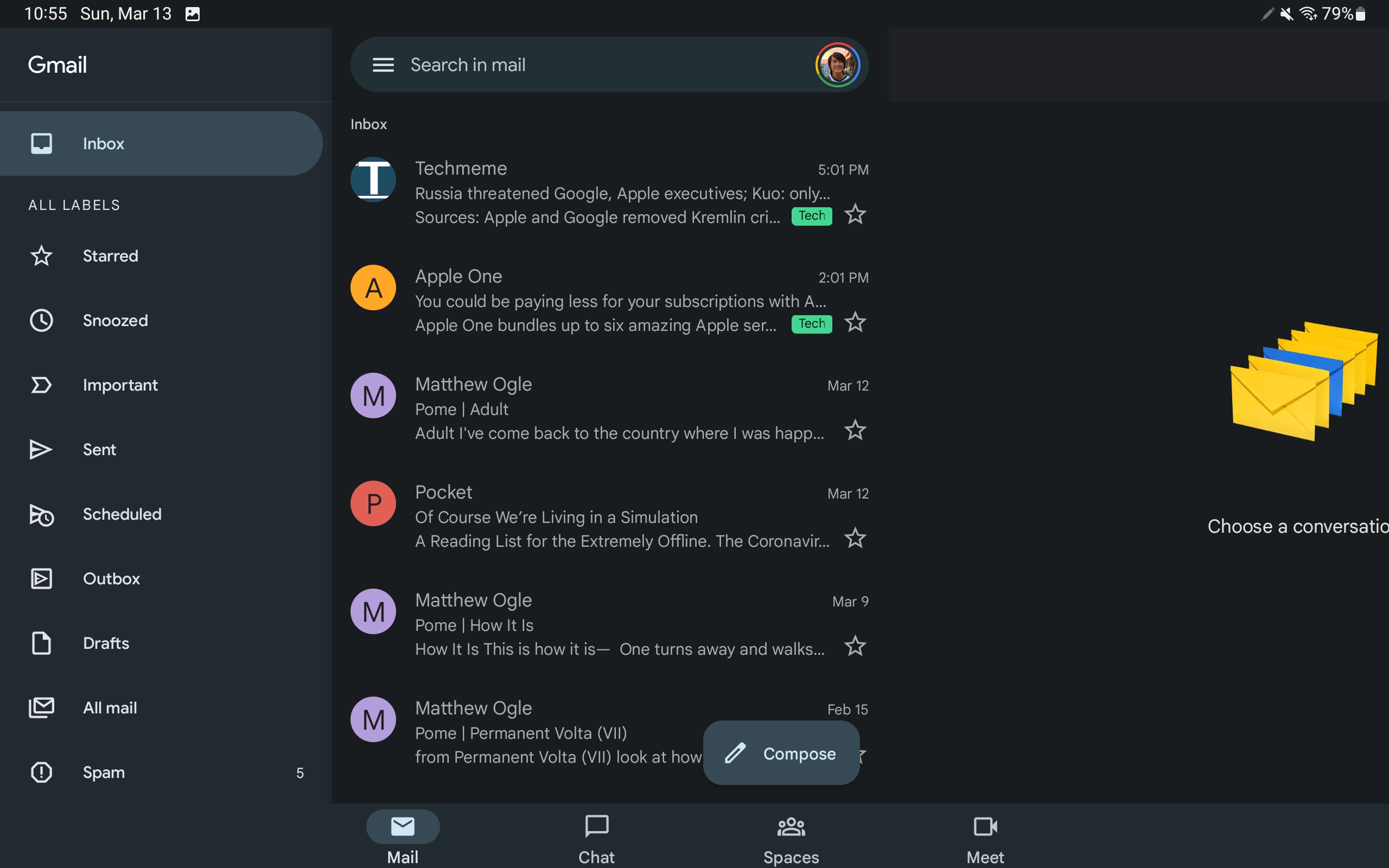Switch to the Meet tab

click(985, 839)
